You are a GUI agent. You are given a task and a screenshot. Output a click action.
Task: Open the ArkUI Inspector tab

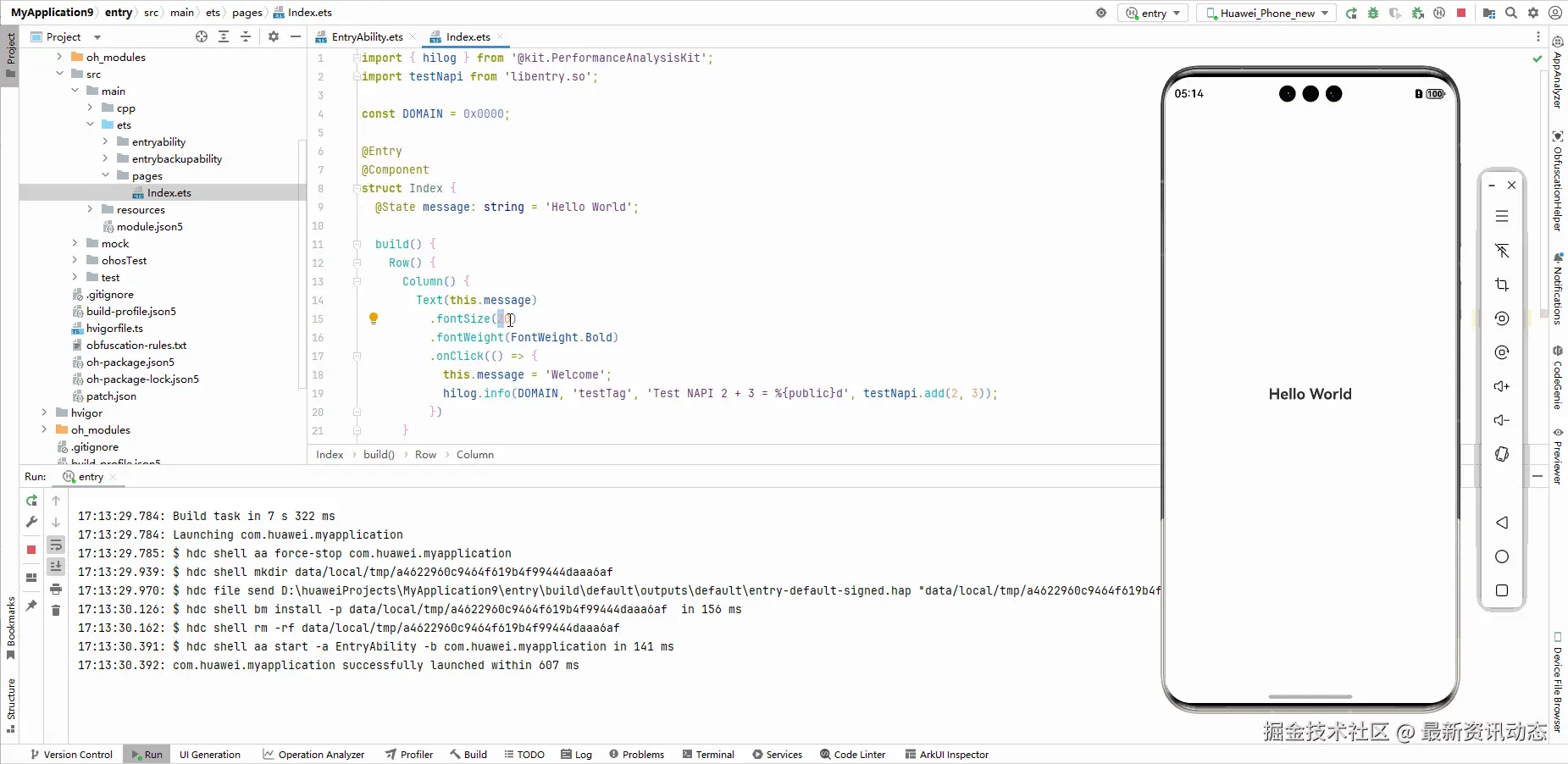pos(946,754)
